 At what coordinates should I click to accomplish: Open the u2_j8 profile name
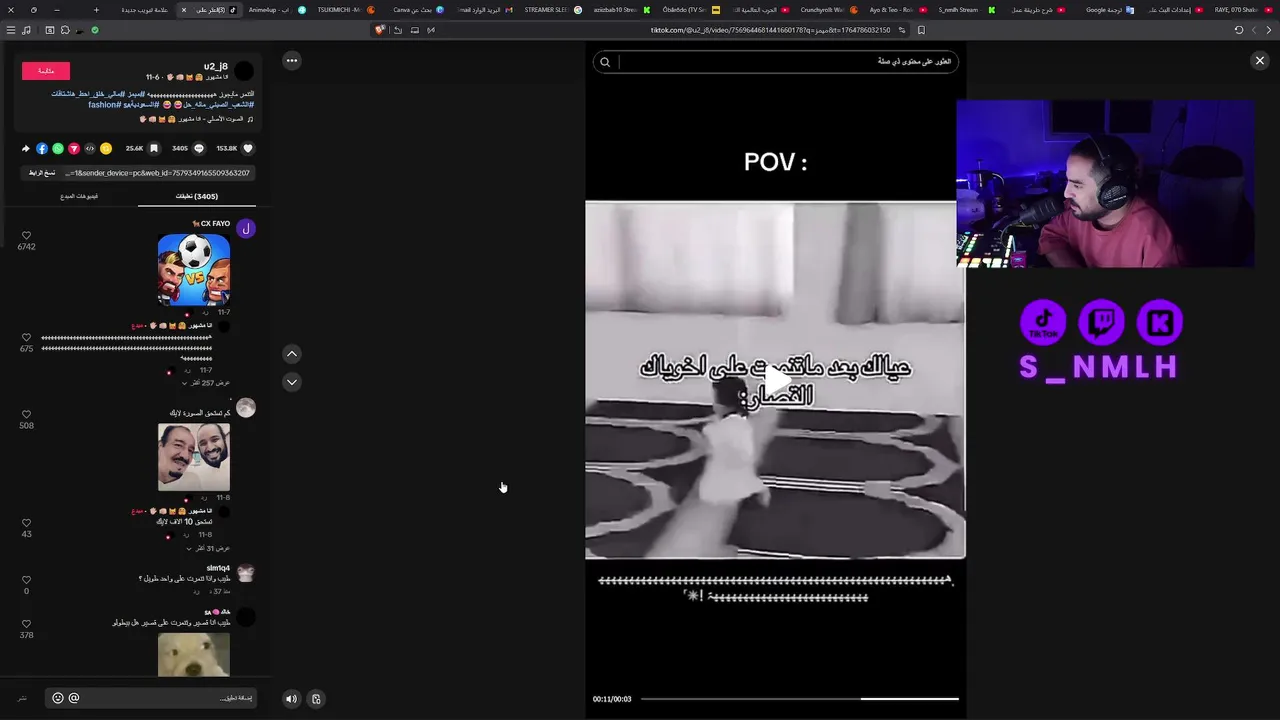[x=216, y=67]
